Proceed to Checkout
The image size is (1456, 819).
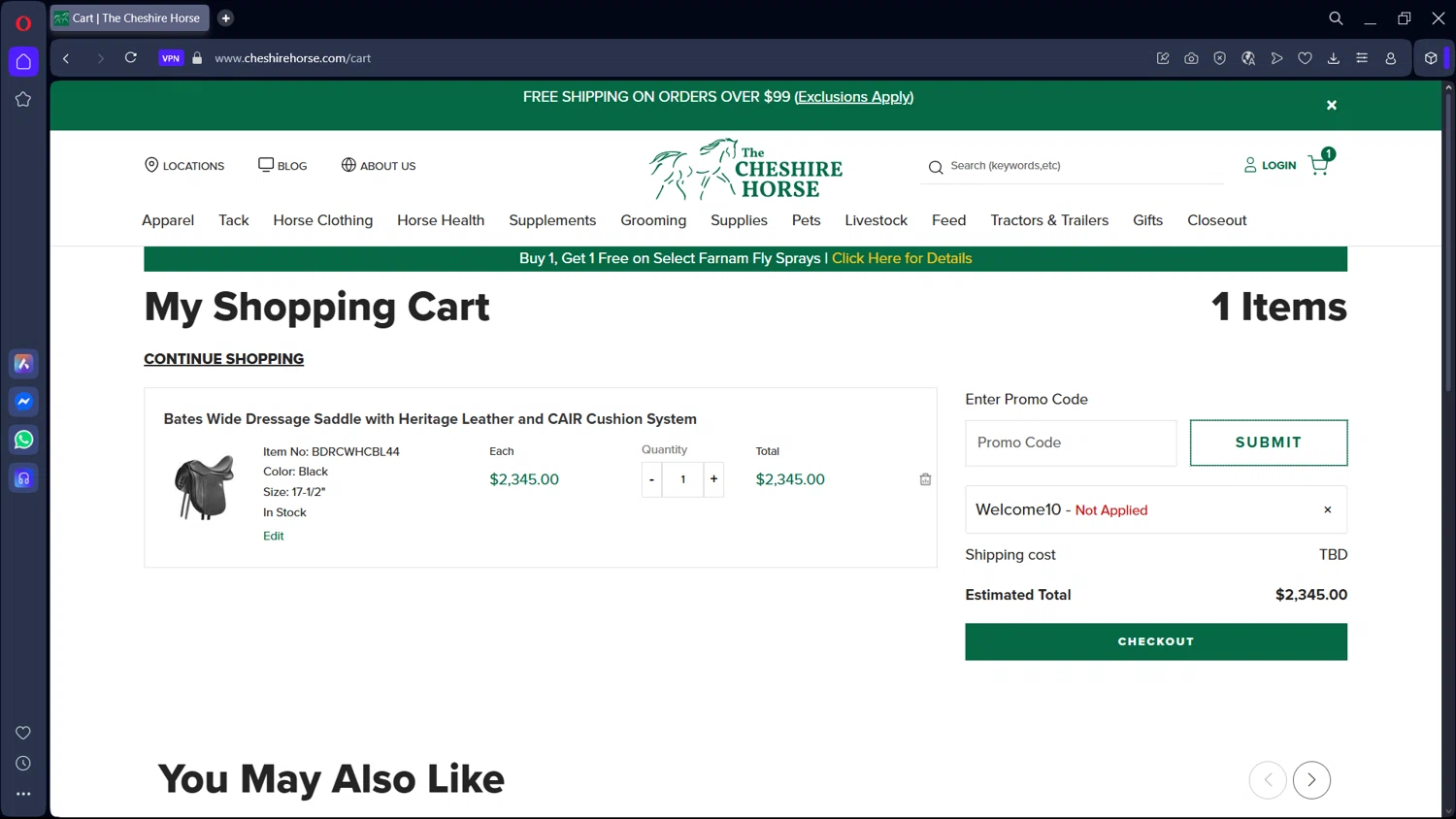click(1156, 641)
